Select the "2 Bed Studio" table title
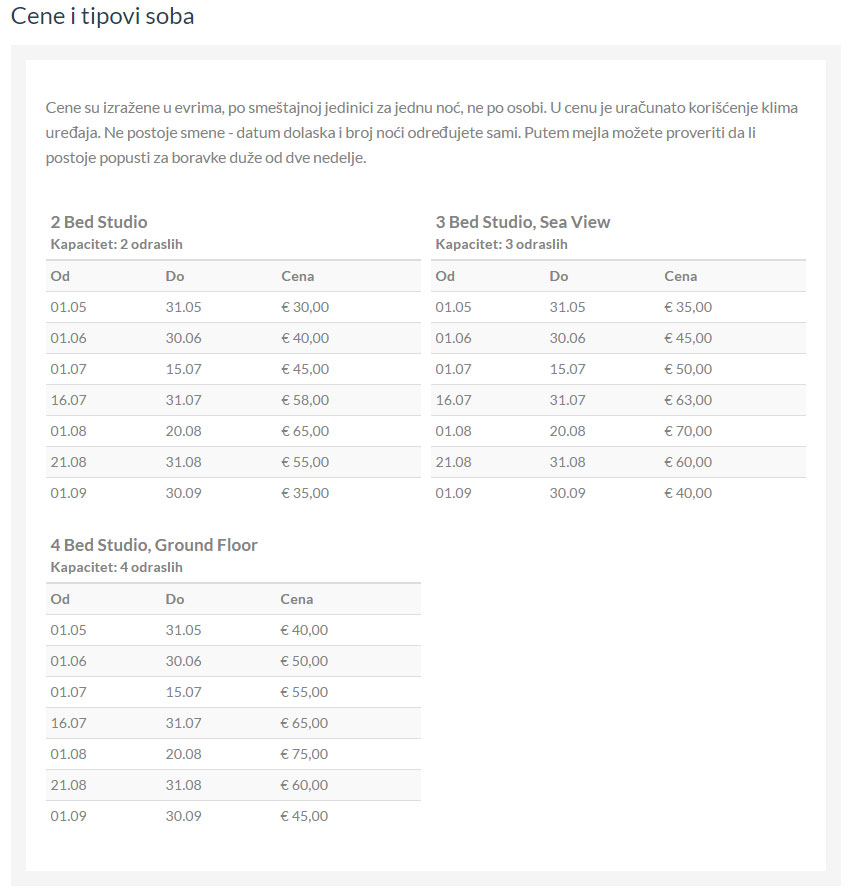 [x=99, y=222]
